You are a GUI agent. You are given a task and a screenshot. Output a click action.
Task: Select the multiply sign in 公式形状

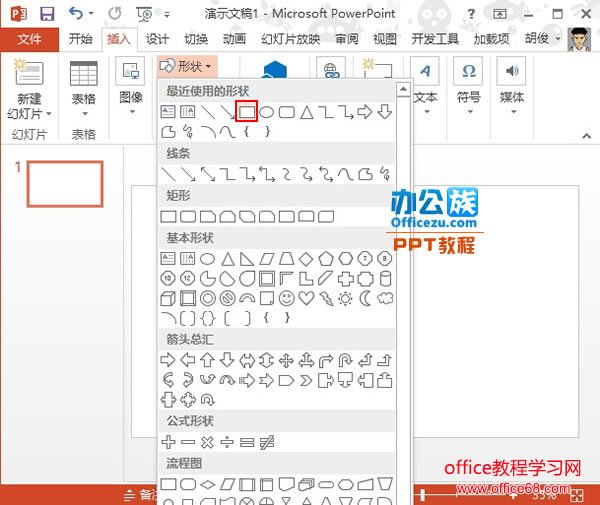pyautogui.click(x=207, y=442)
